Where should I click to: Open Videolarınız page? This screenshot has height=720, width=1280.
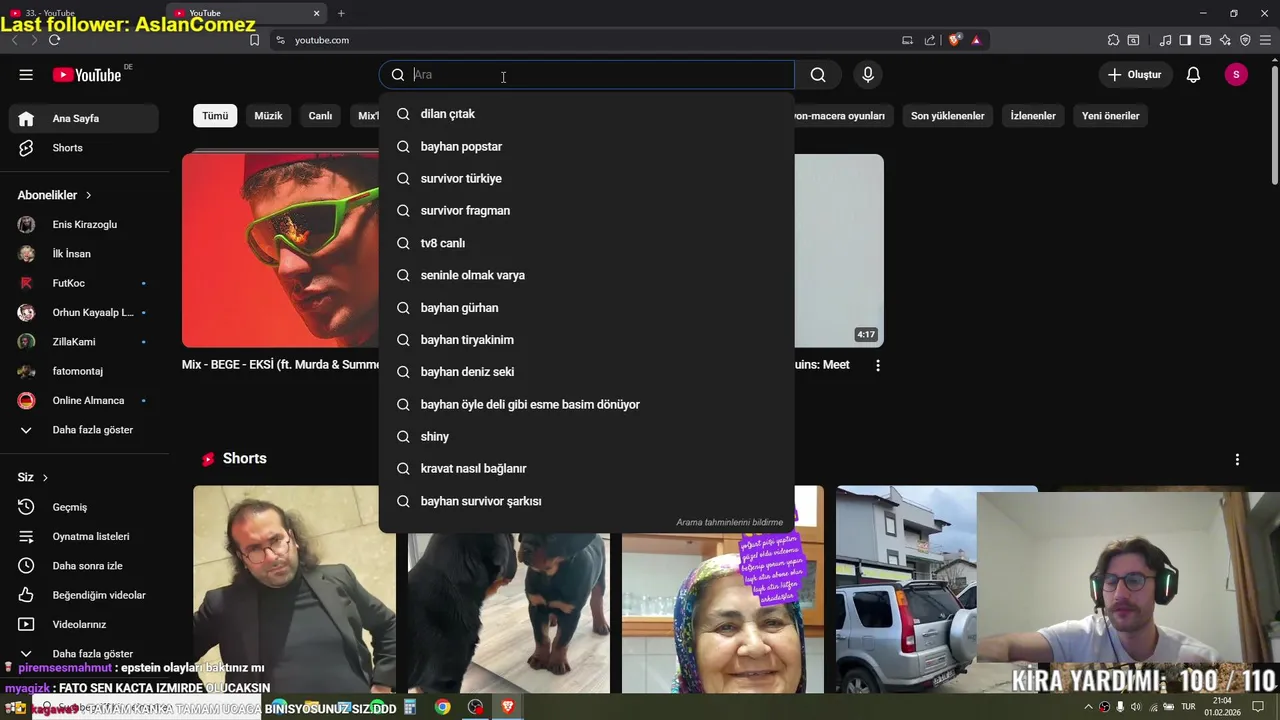pos(84,625)
